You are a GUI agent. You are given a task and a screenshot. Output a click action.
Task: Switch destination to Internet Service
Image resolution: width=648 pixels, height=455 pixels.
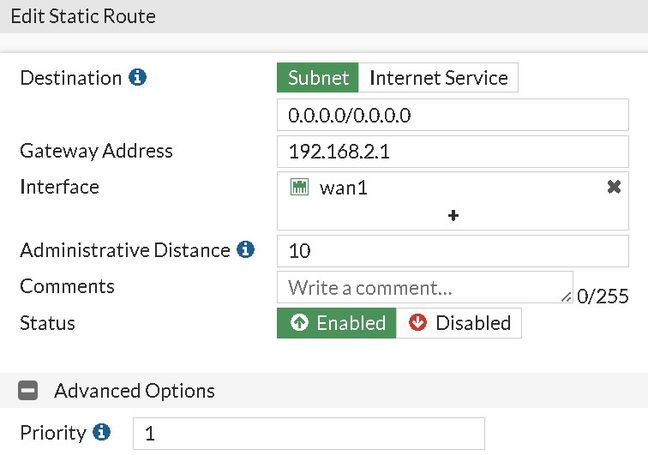point(438,78)
